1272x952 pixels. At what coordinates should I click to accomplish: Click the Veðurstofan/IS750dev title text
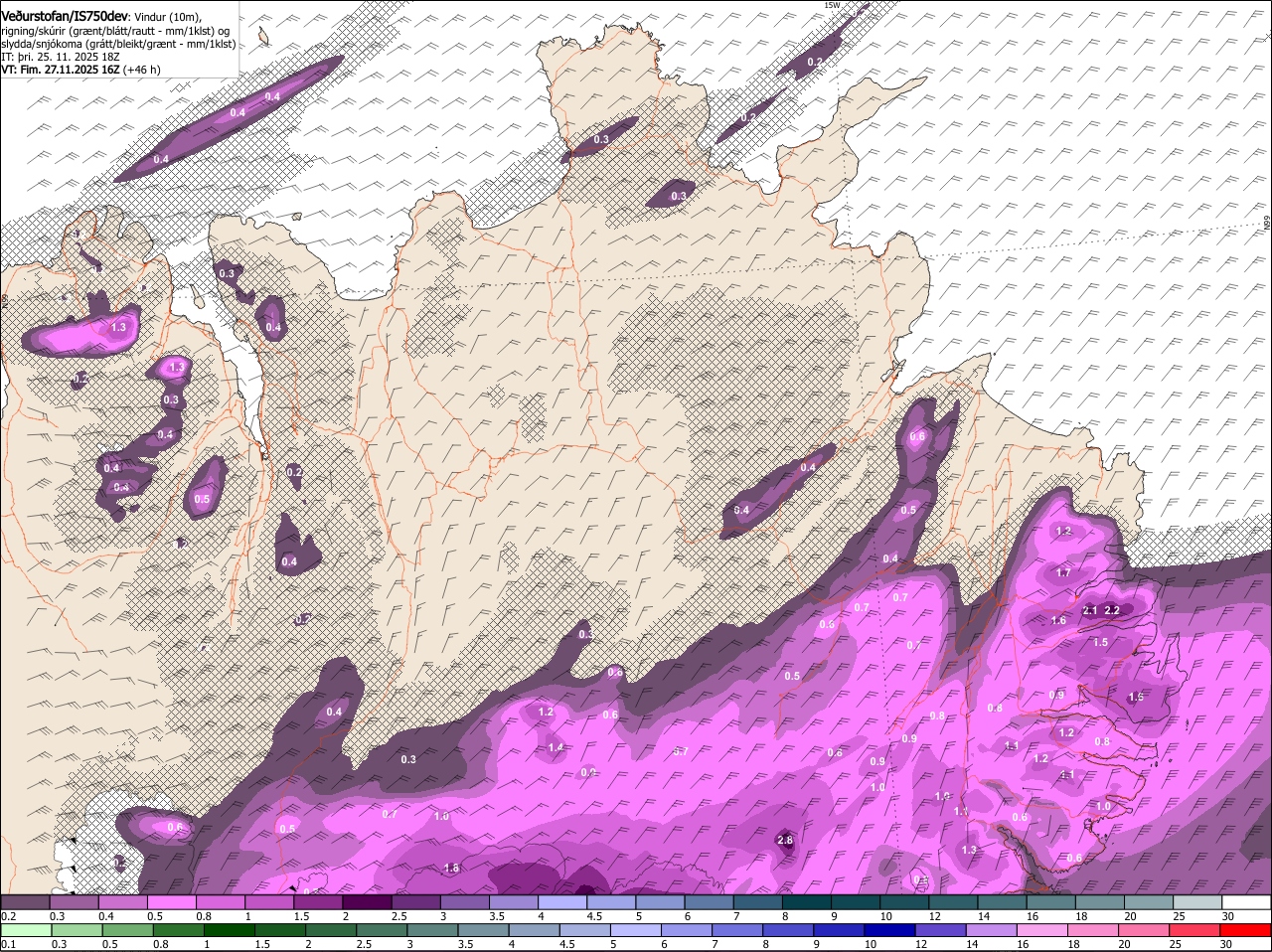65,16
